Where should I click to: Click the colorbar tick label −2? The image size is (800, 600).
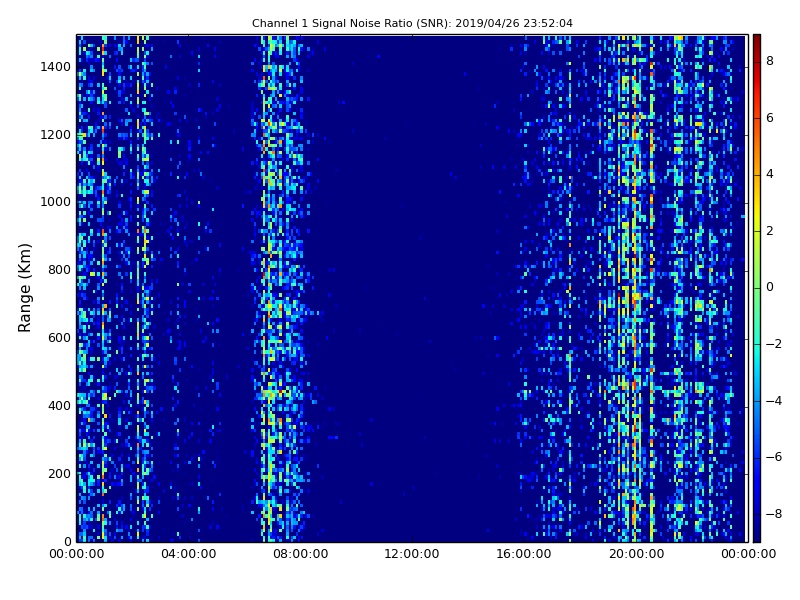click(x=774, y=344)
